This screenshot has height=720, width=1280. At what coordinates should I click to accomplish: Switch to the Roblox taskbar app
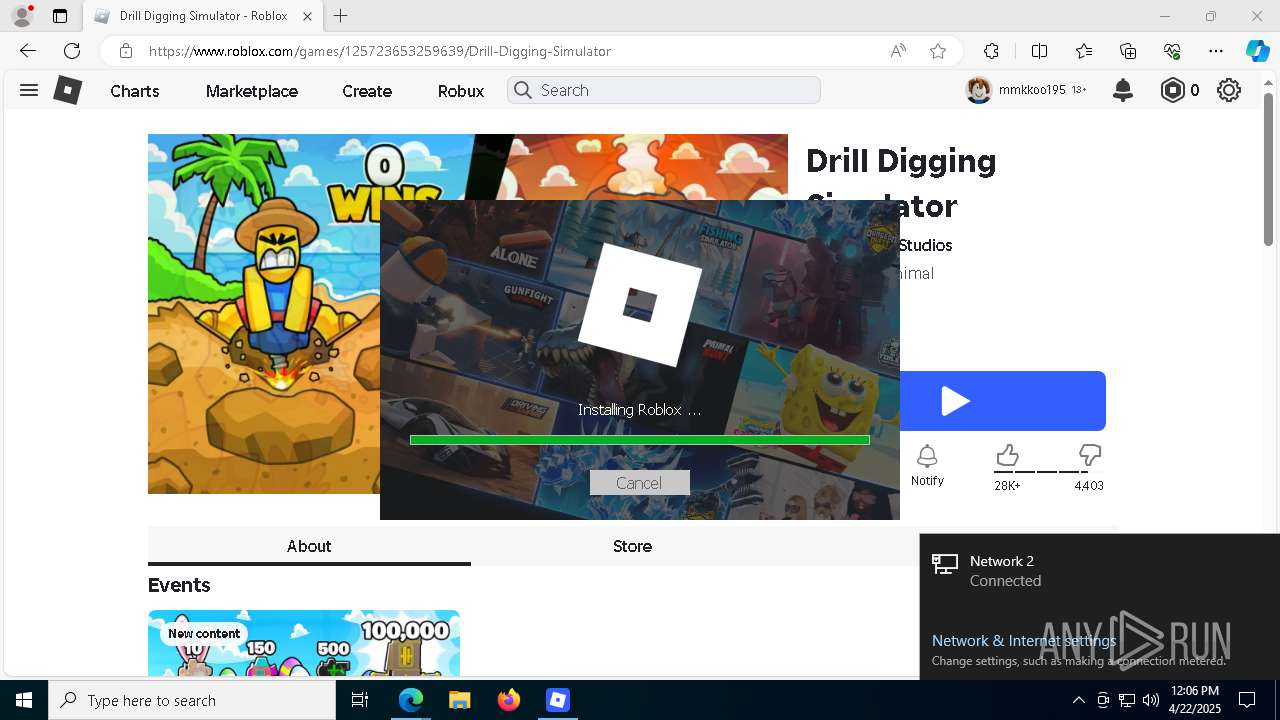[x=557, y=700]
